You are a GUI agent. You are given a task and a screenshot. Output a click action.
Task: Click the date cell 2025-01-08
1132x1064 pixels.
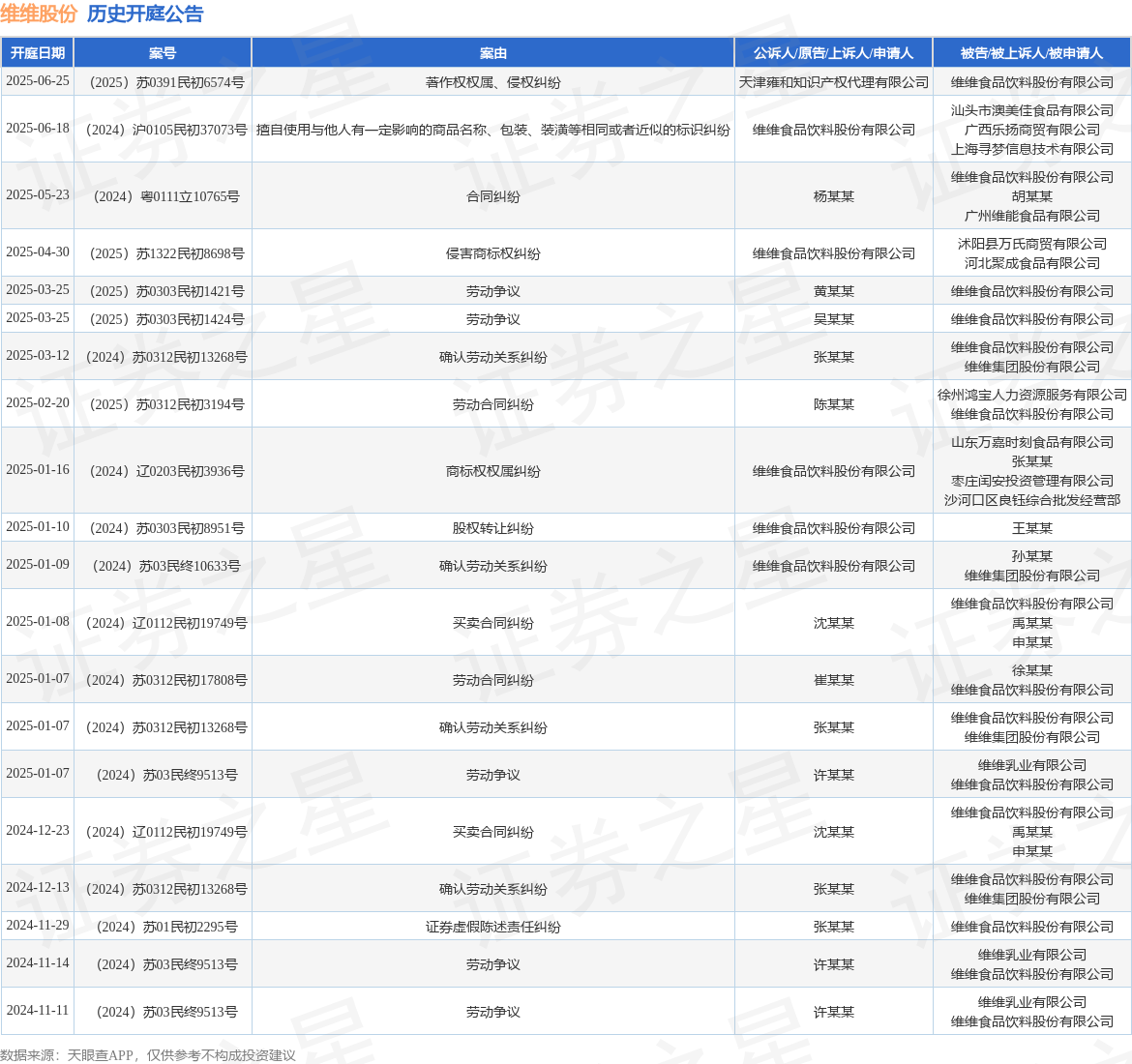click(x=38, y=622)
